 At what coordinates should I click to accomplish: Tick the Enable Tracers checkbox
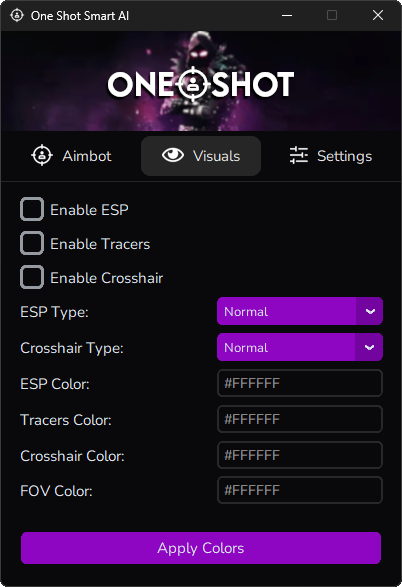(32, 243)
